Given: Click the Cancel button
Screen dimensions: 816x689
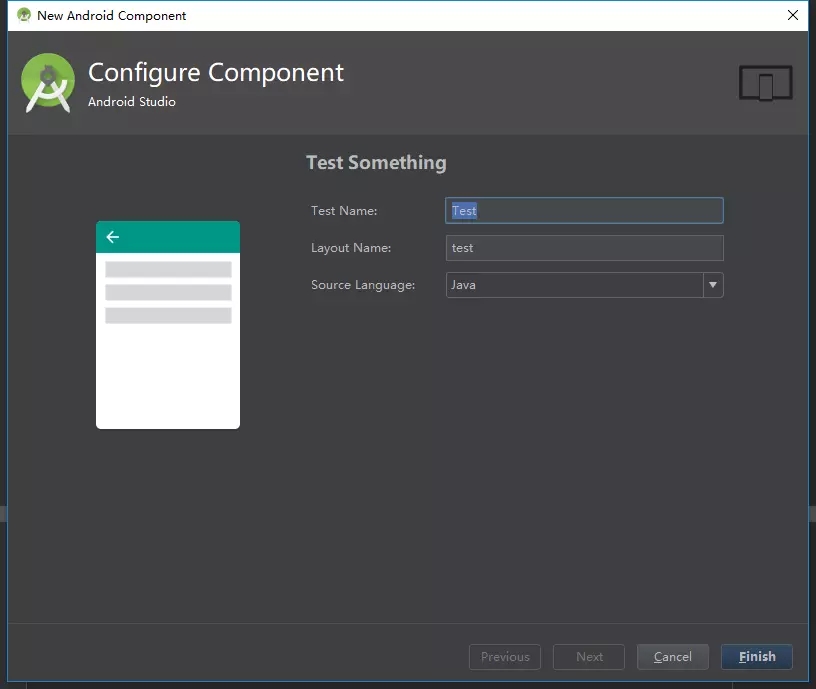Looking at the screenshot, I should tap(672, 657).
